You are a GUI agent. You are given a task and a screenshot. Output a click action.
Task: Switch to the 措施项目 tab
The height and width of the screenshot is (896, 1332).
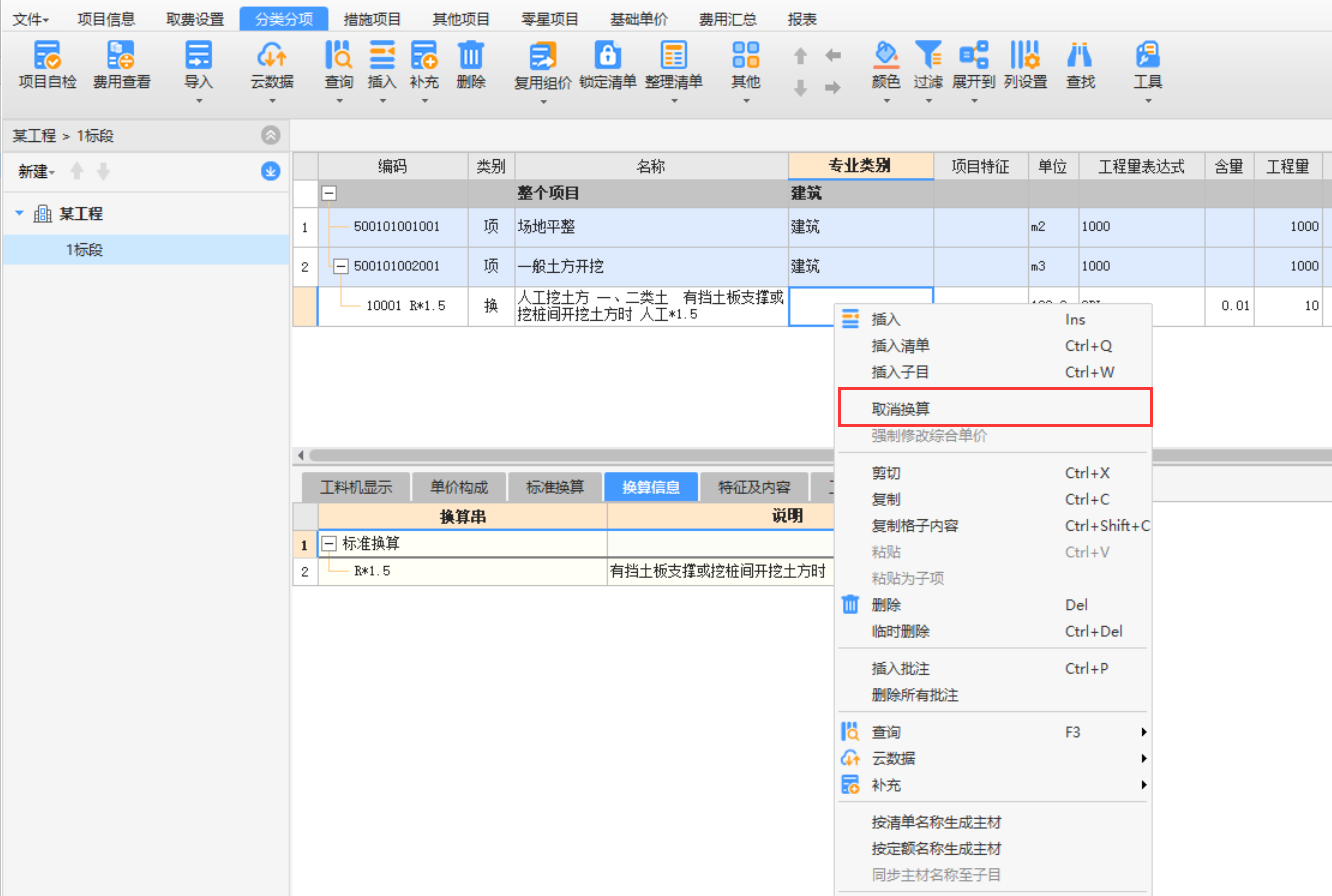tap(372, 19)
